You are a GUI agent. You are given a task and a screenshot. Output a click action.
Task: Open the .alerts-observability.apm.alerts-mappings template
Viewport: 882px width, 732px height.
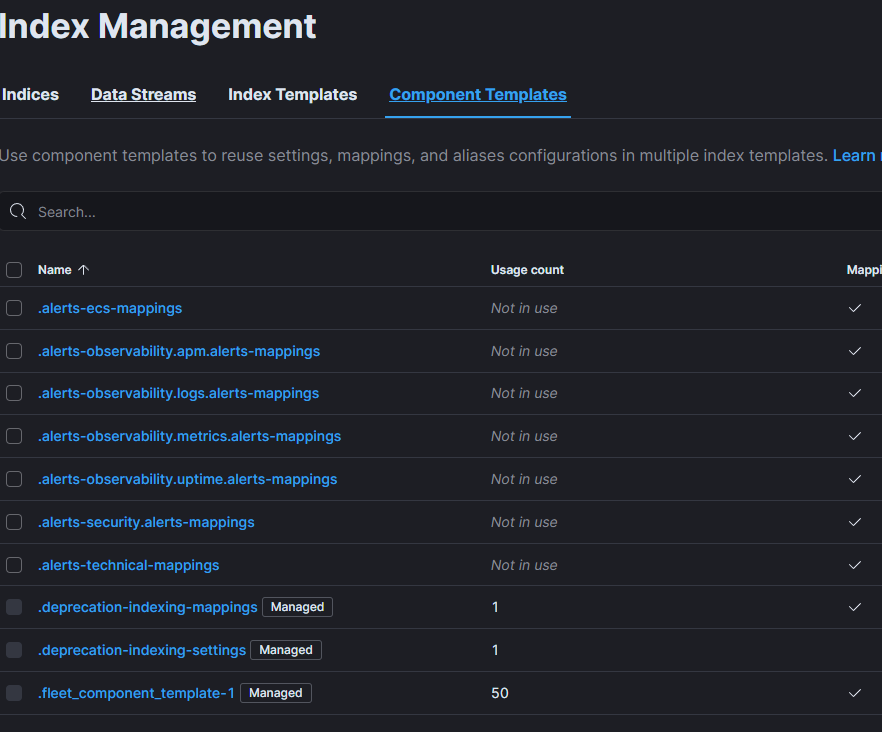coord(179,351)
